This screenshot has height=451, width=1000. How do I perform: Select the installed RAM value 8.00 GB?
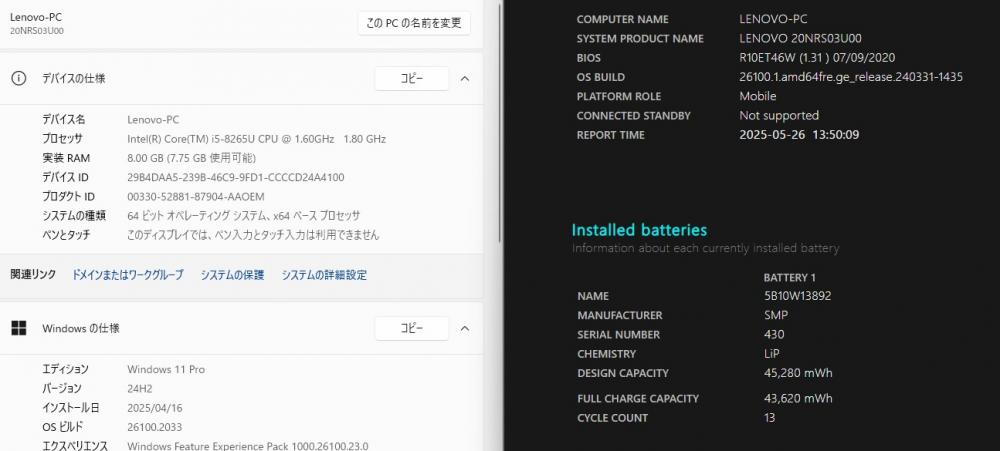[191, 158]
